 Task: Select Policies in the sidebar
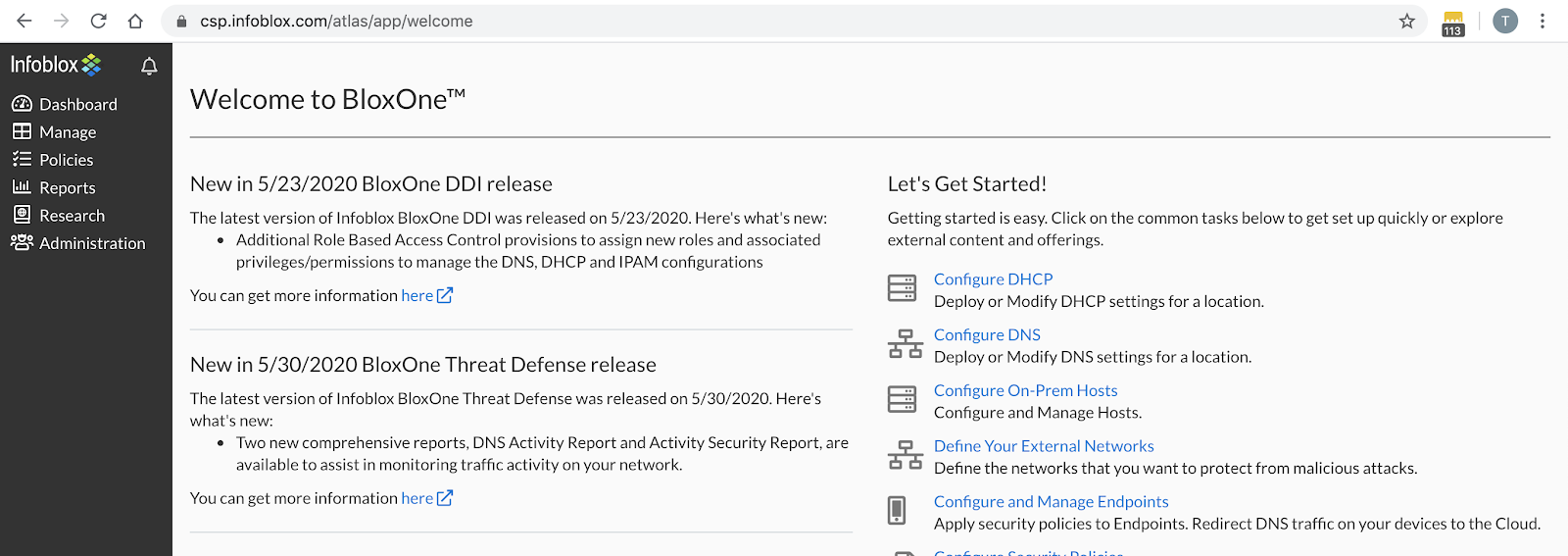click(66, 160)
